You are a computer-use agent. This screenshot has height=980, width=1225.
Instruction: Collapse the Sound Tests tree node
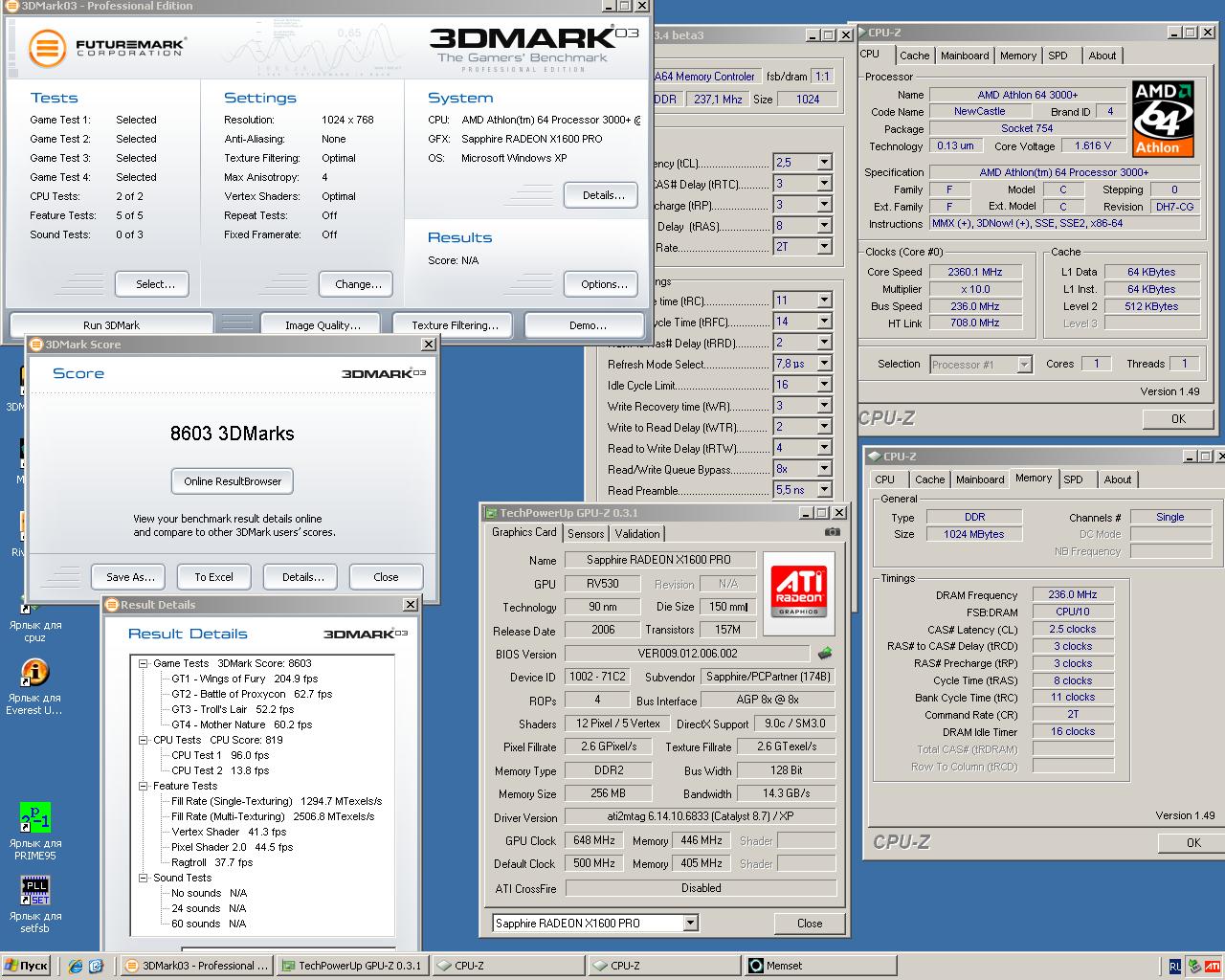click(x=143, y=878)
